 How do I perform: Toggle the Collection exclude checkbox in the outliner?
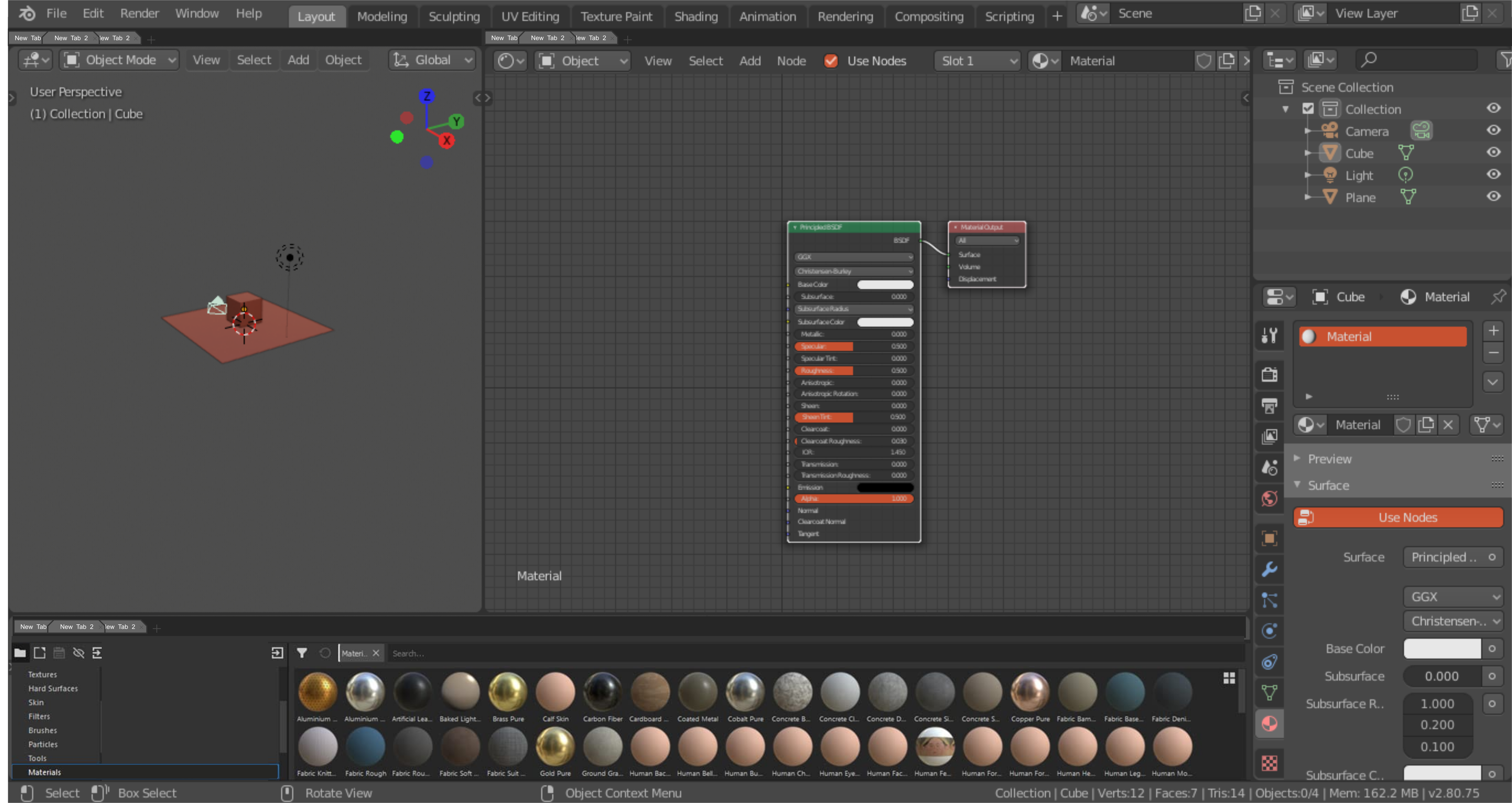point(1308,109)
